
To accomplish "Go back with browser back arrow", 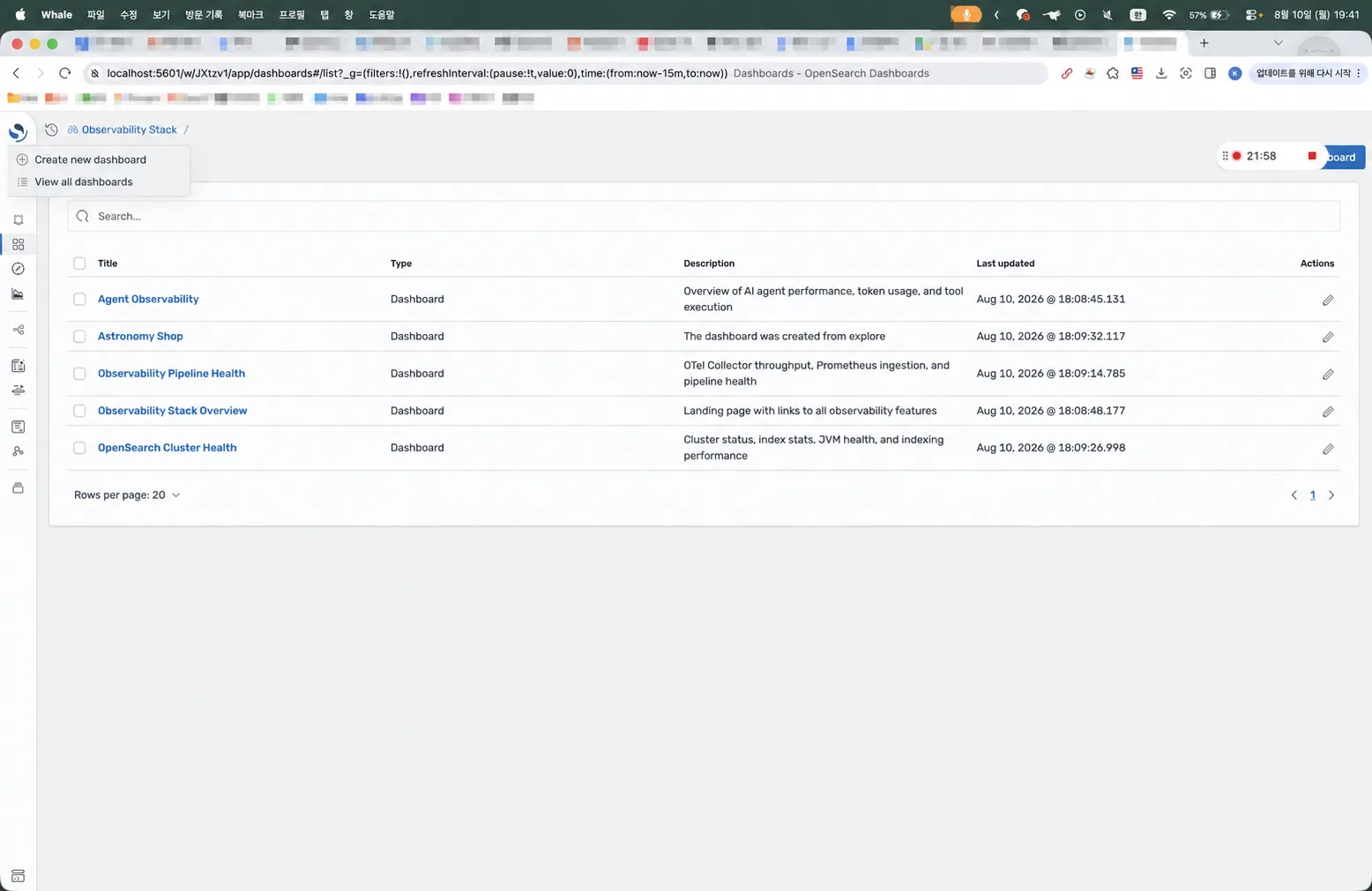I will (x=16, y=73).
